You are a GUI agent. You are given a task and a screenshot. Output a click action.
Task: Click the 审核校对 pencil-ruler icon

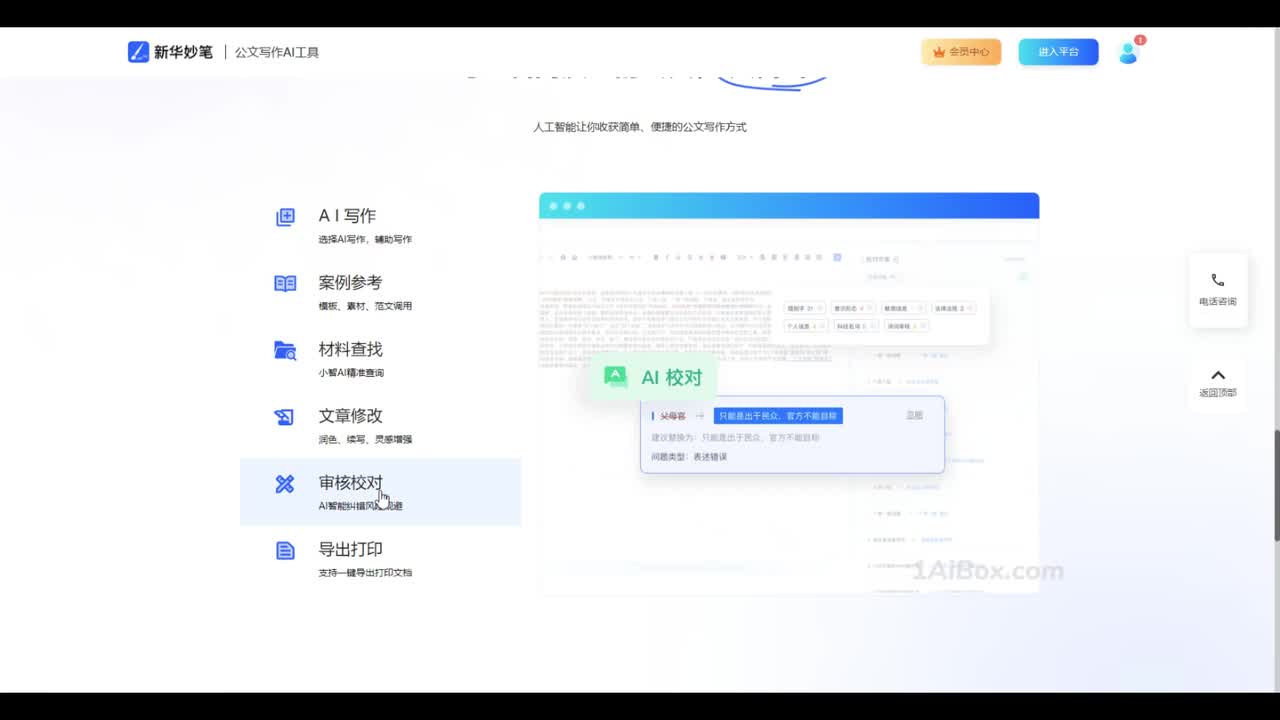[x=285, y=484]
